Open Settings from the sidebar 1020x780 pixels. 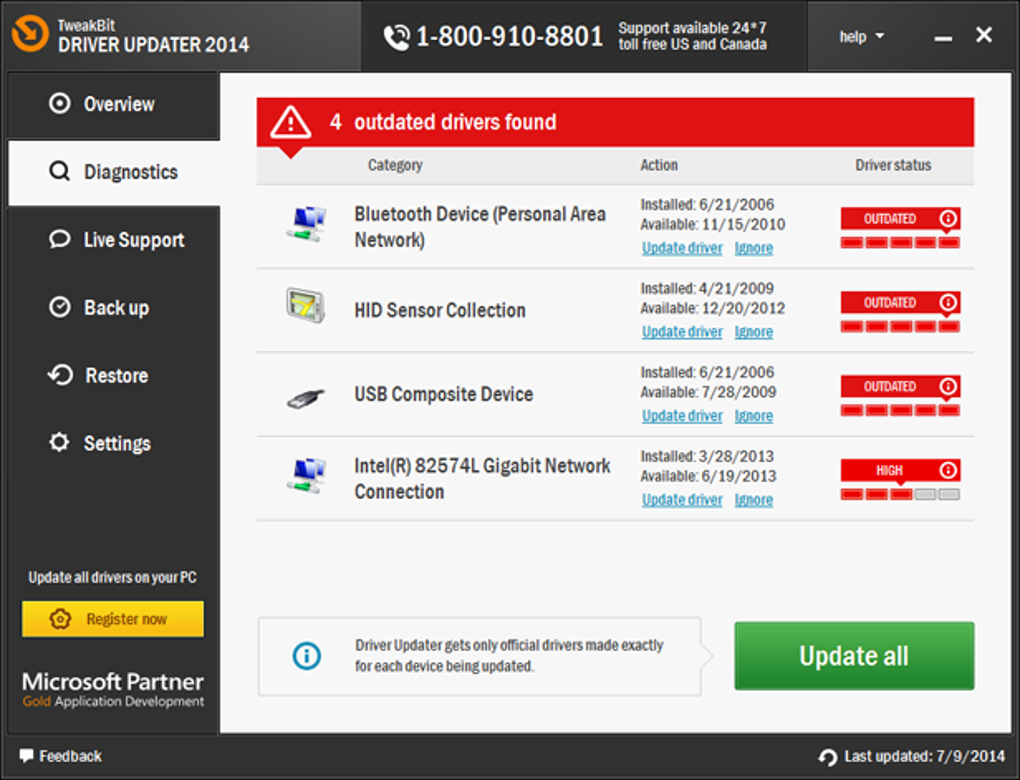[x=114, y=443]
